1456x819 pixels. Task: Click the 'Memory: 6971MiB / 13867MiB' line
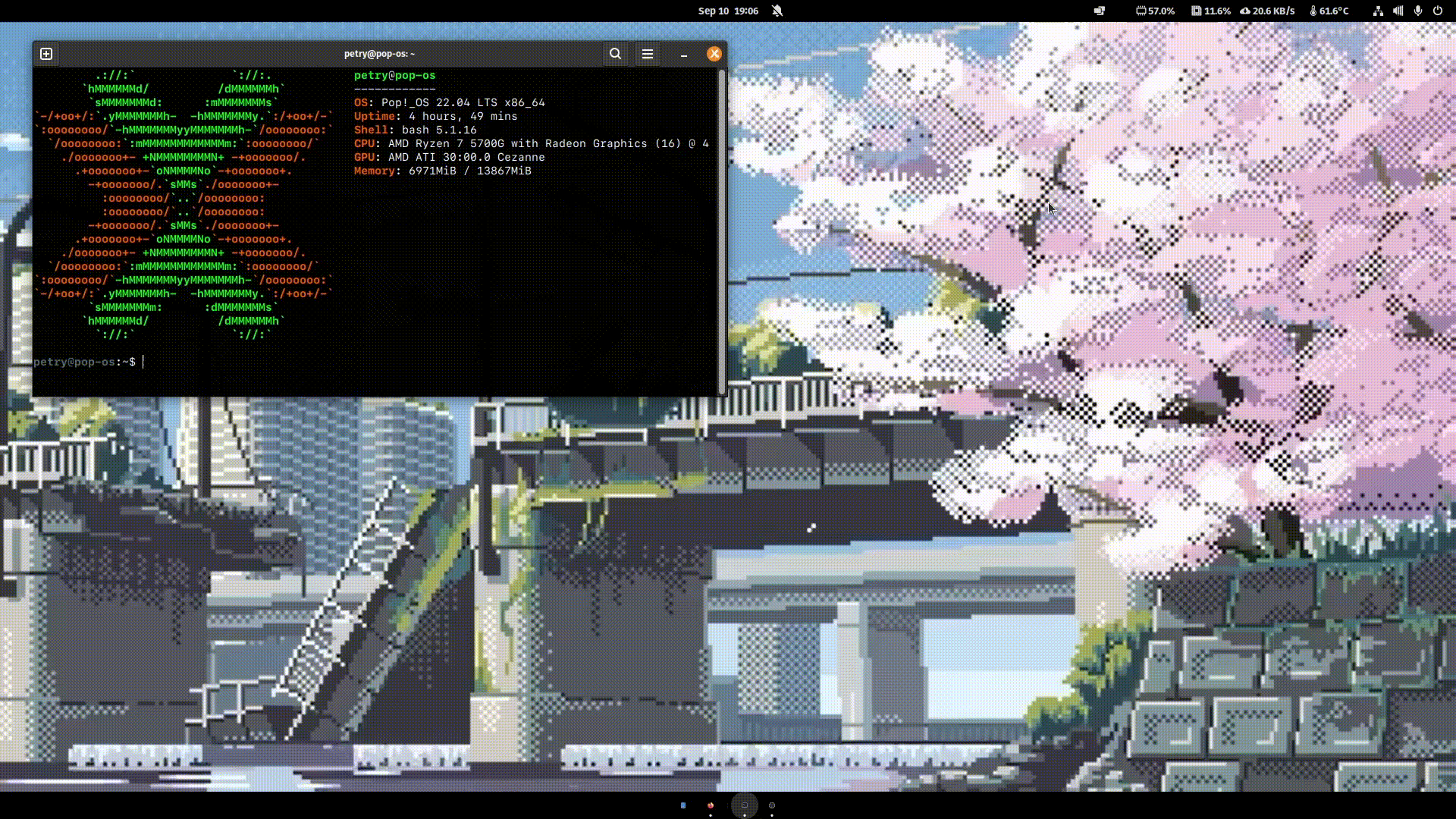pos(442,171)
